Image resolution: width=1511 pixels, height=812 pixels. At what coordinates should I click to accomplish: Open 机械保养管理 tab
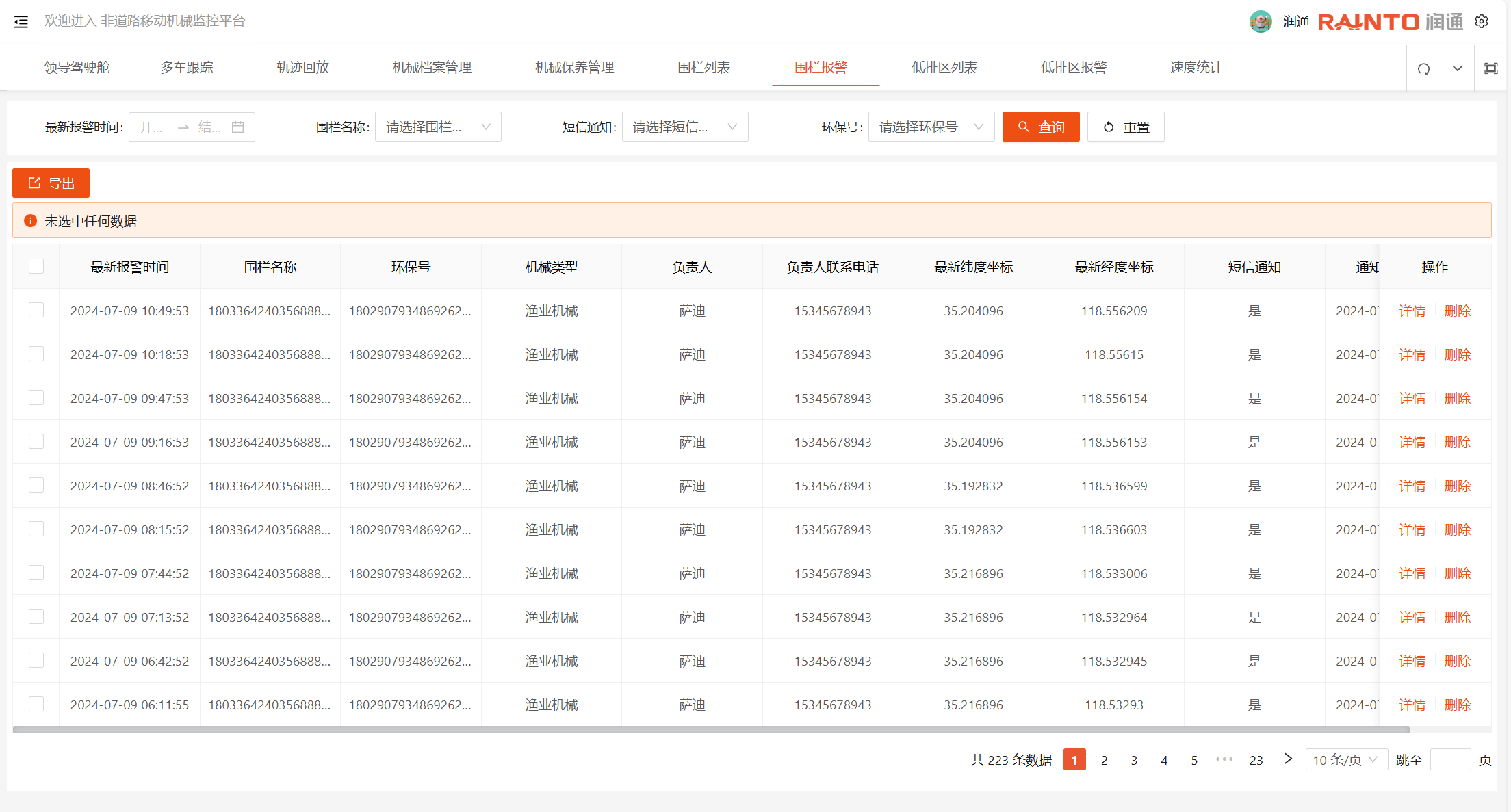pos(574,68)
